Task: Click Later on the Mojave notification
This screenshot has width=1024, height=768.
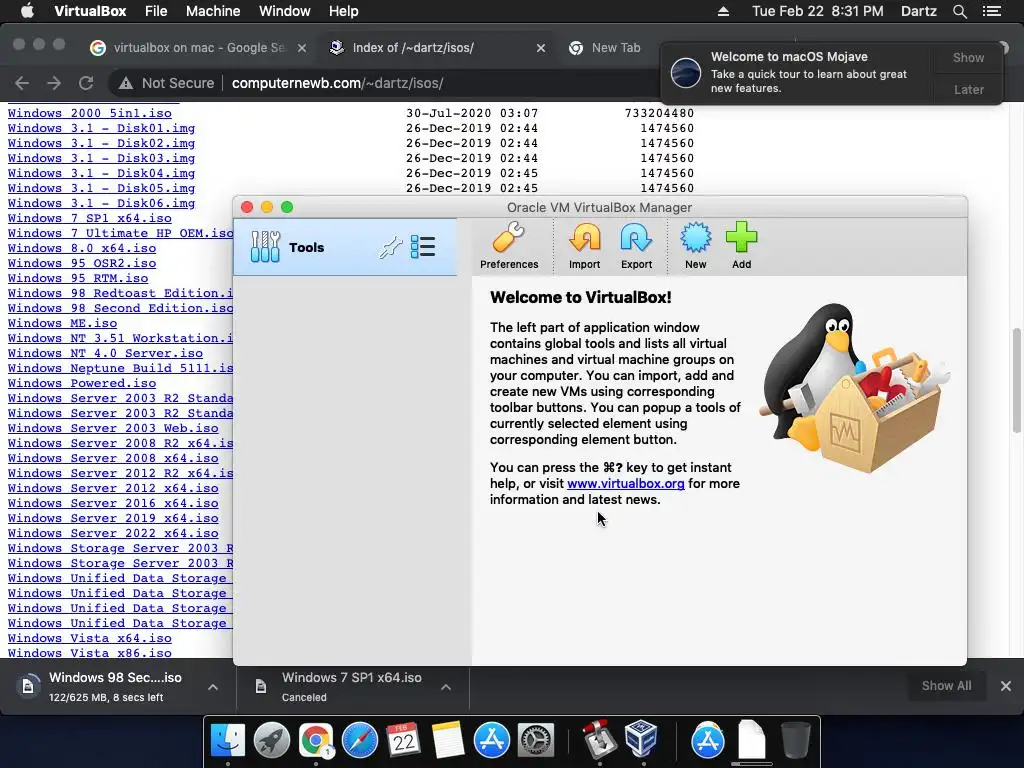Action: pos(968,89)
